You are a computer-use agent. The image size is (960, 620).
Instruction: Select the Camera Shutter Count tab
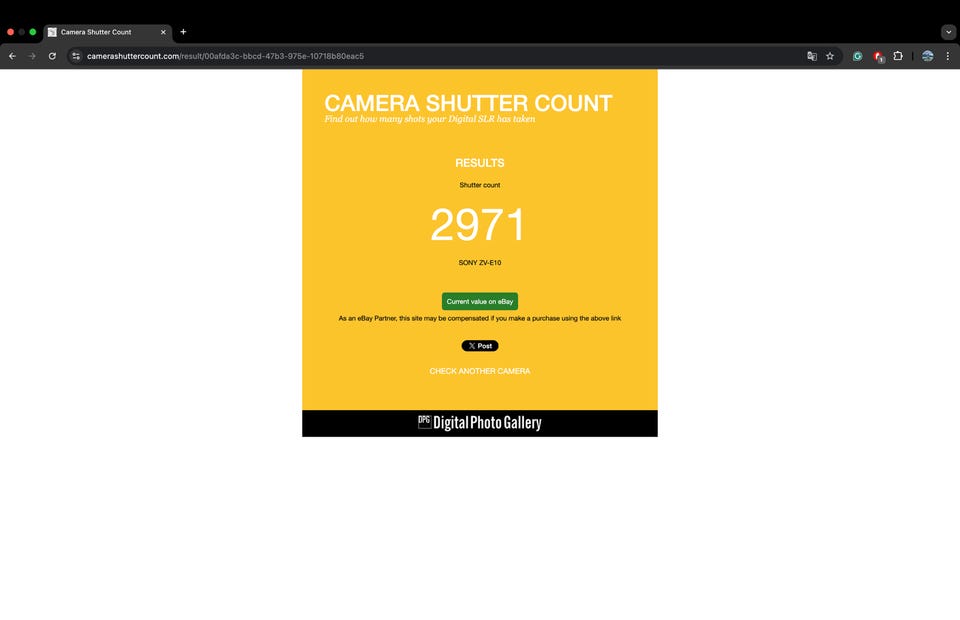(x=107, y=32)
